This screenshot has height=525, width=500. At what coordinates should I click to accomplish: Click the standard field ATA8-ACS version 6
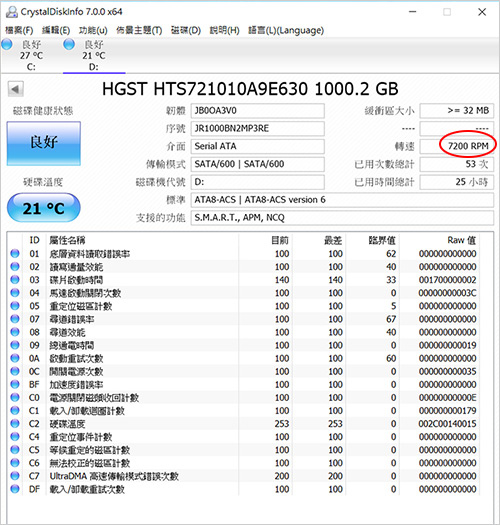point(342,200)
